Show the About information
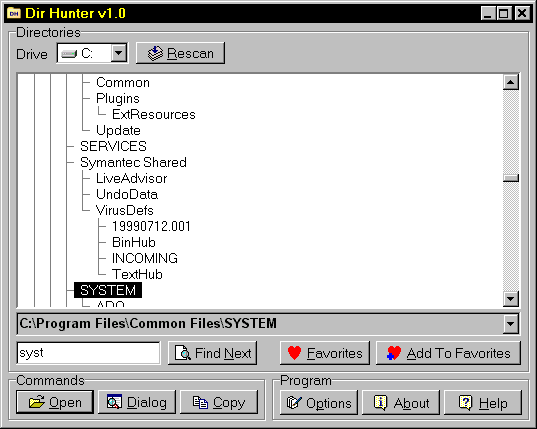This screenshot has height=429, width=537. (401, 403)
